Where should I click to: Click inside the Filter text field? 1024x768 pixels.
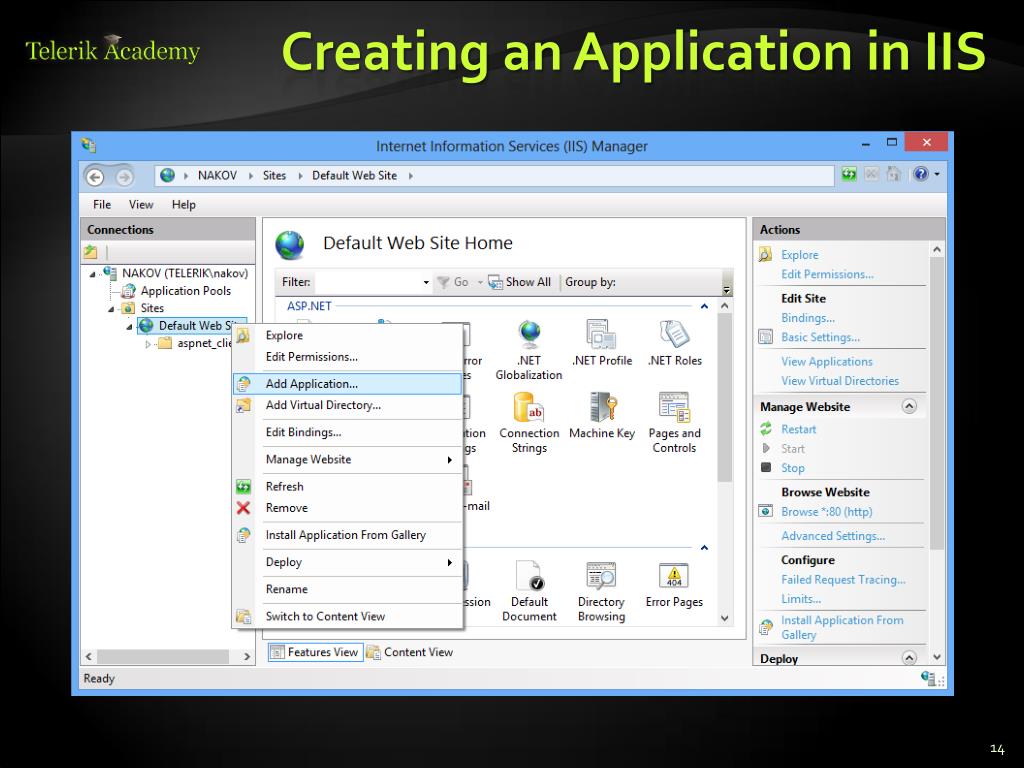[368, 282]
